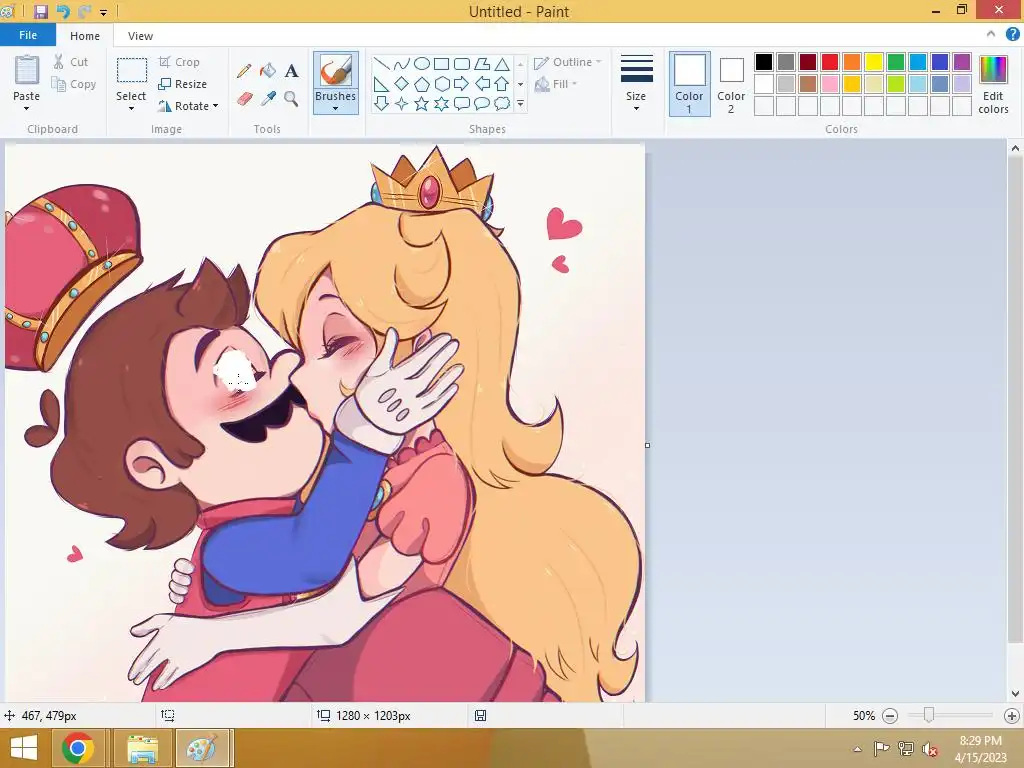Click the clock showing 8:29 PM
This screenshot has height=768, width=1024.
(x=980, y=741)
